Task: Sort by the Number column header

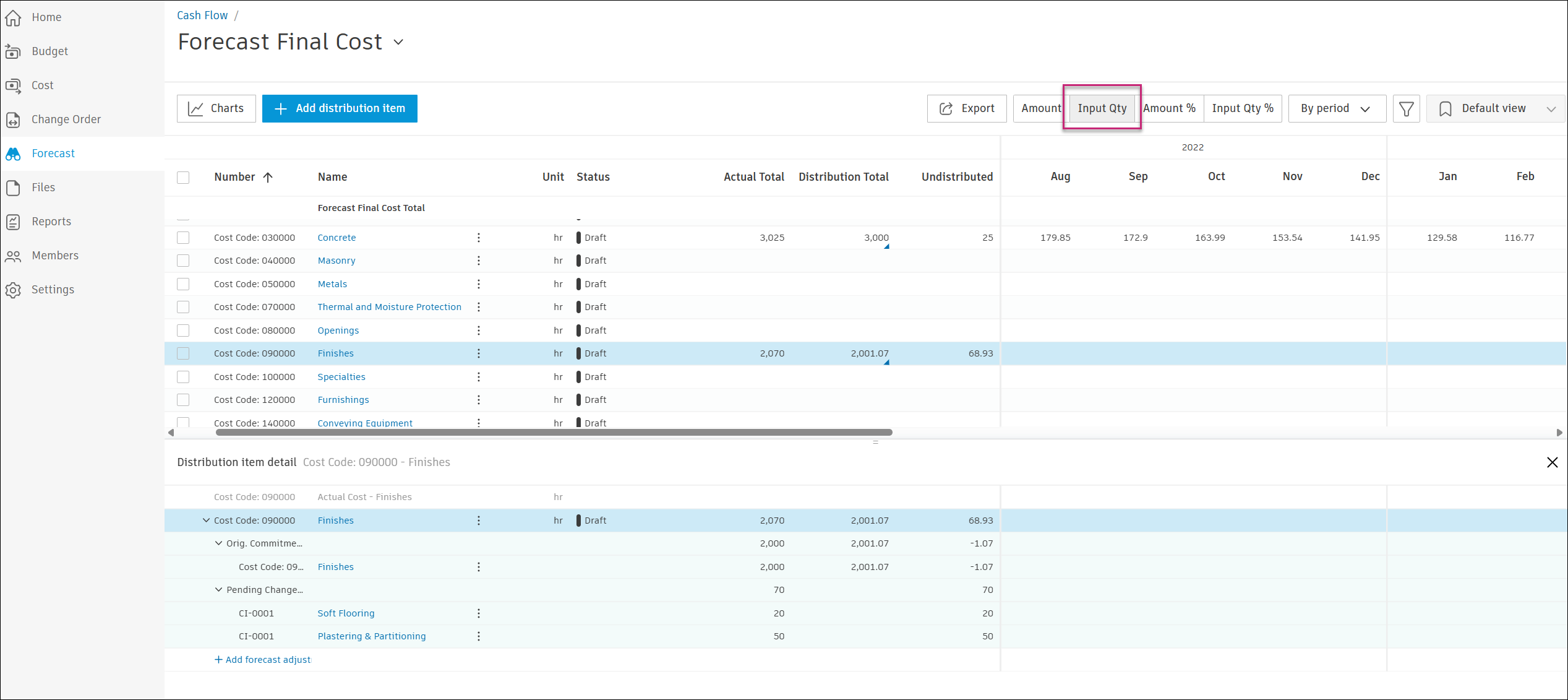Action: coord(234,177)
